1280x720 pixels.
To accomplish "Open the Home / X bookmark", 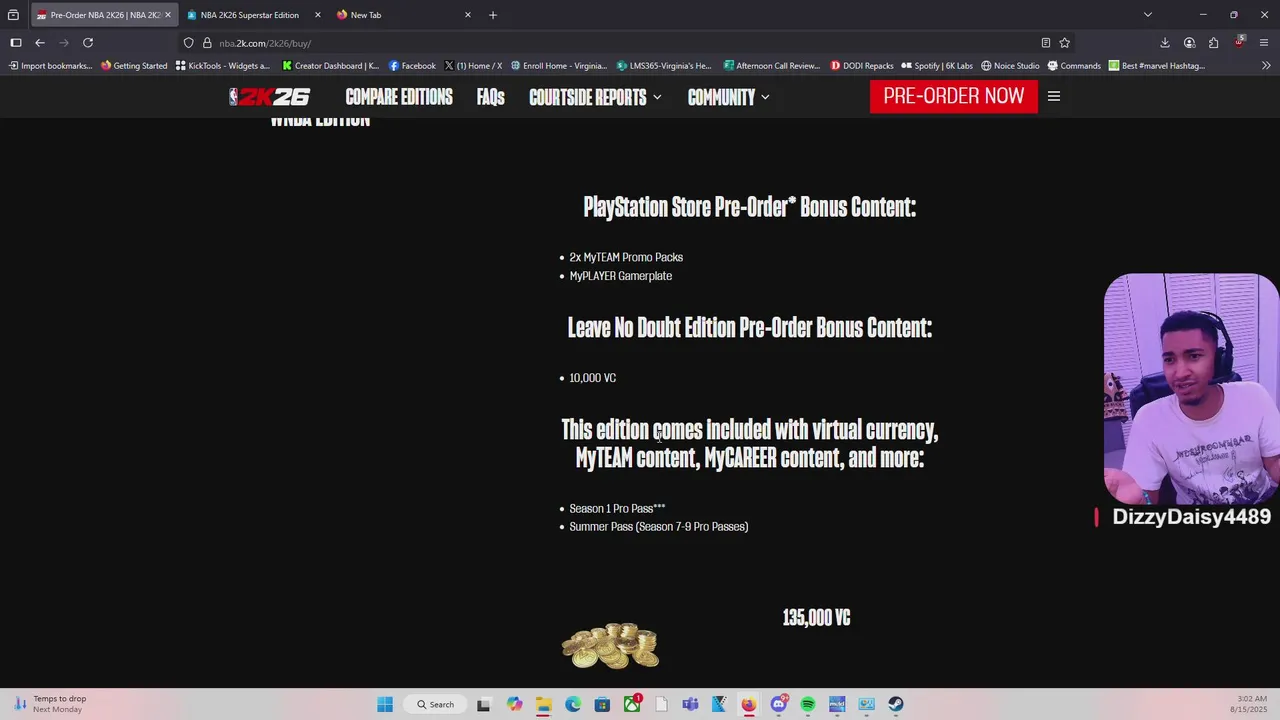I will click(473, 66).
